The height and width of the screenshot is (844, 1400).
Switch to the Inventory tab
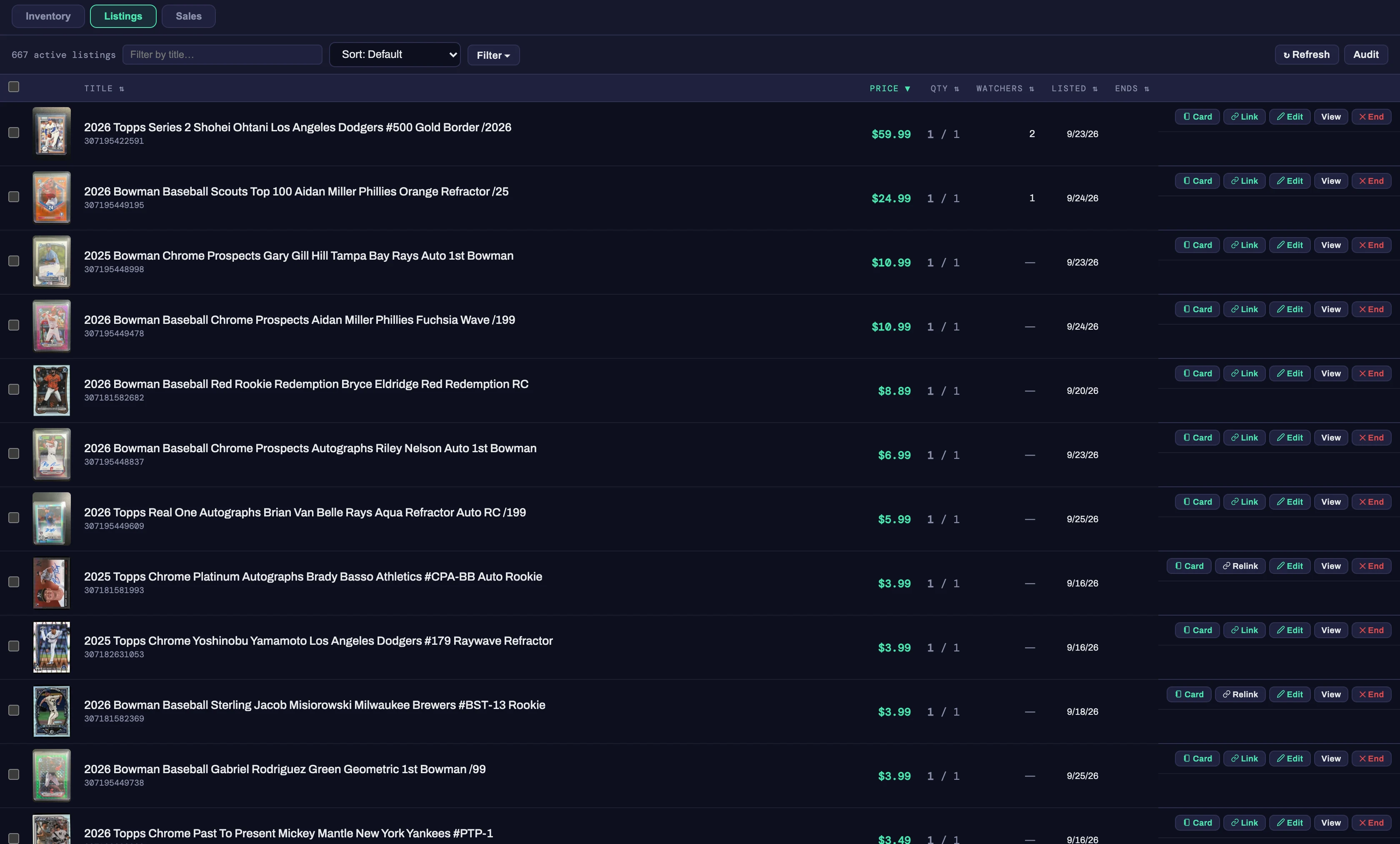click(x=48, y=16)
